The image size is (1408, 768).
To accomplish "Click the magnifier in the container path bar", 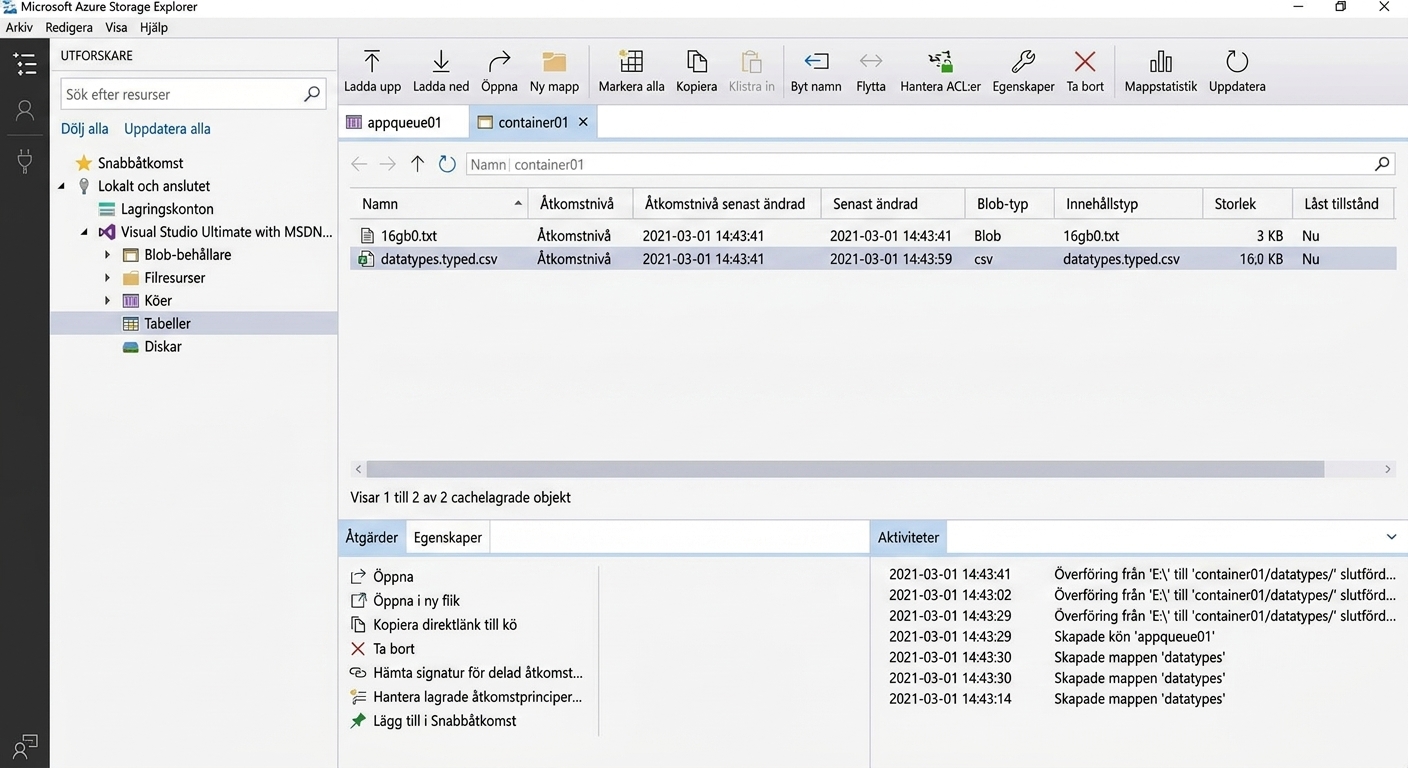I will 1382,164.
